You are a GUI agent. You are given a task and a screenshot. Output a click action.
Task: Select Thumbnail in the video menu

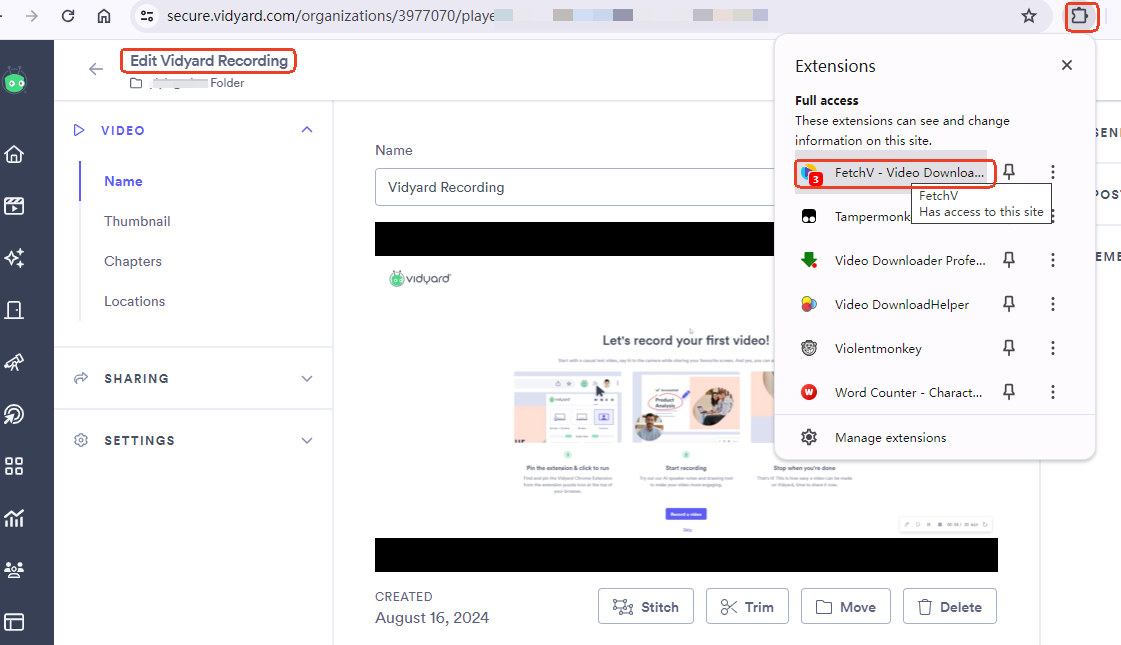137,221
